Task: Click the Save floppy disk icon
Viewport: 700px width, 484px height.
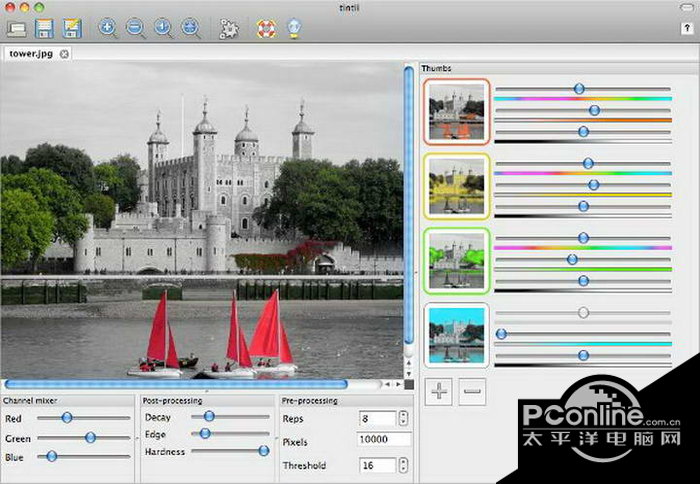Action: click(45, 29)
